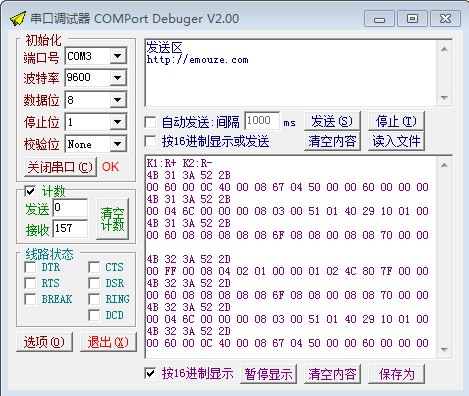The height and width of the screenshot is (396, 469).
Task: Click the 停止 (T) button
Action: point(396,121)
